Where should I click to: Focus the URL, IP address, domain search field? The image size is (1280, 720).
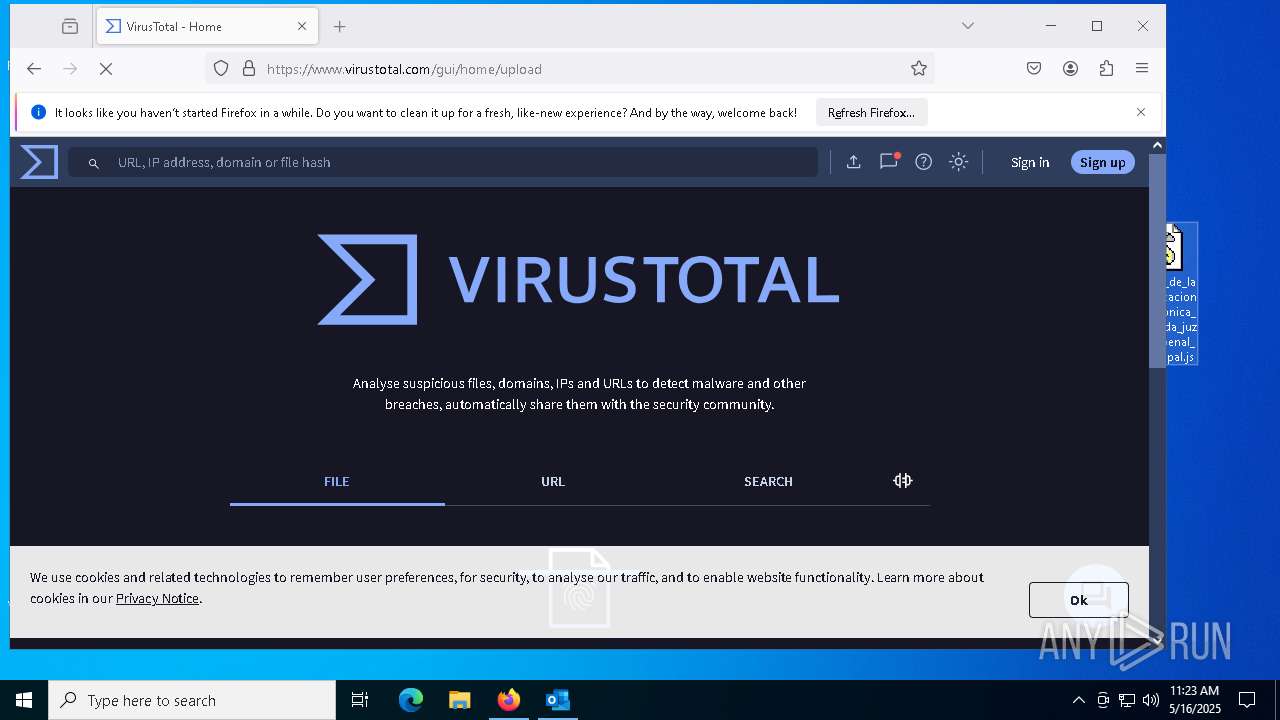coord(443,162)
